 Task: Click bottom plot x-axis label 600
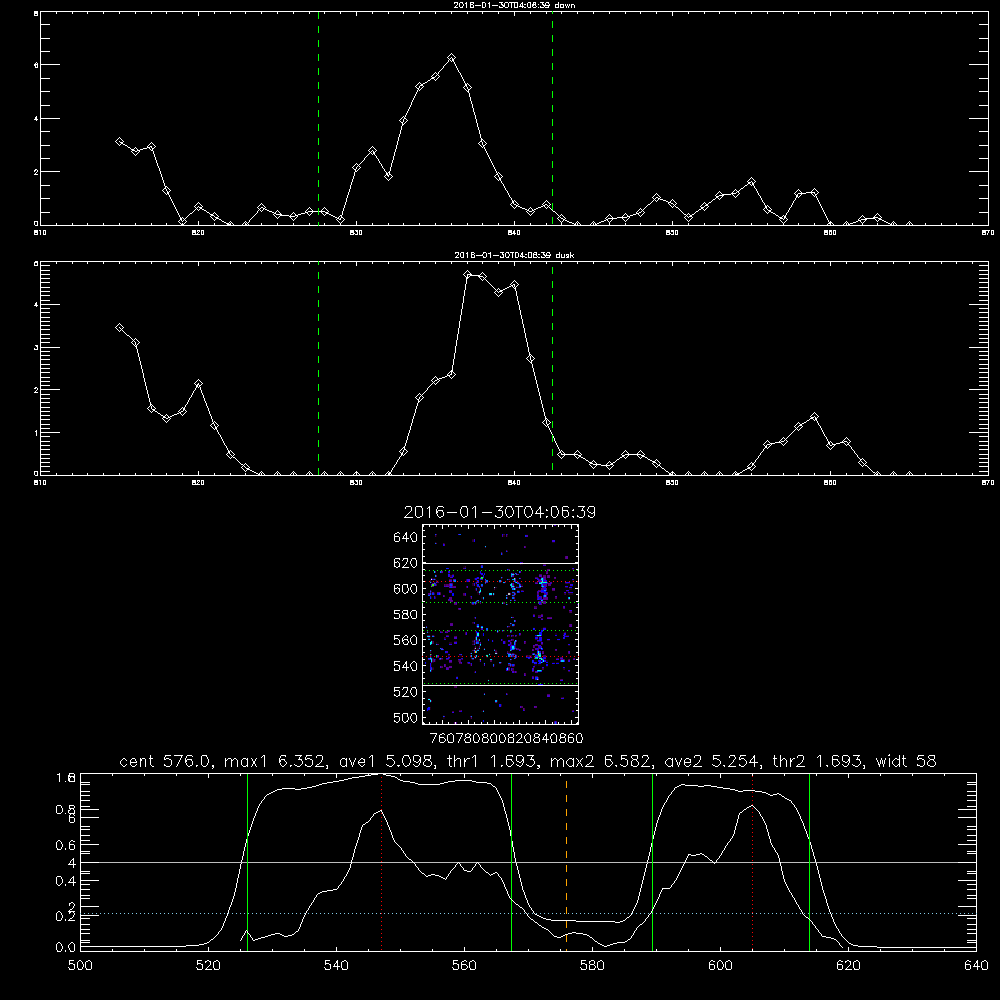tap(720, 966)
